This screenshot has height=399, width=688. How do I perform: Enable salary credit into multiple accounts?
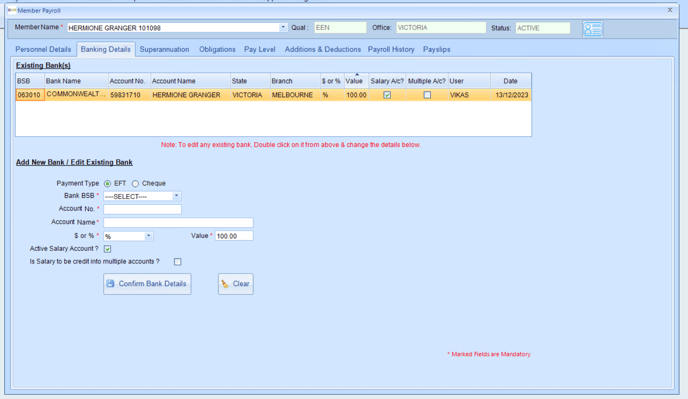point(177,262)
